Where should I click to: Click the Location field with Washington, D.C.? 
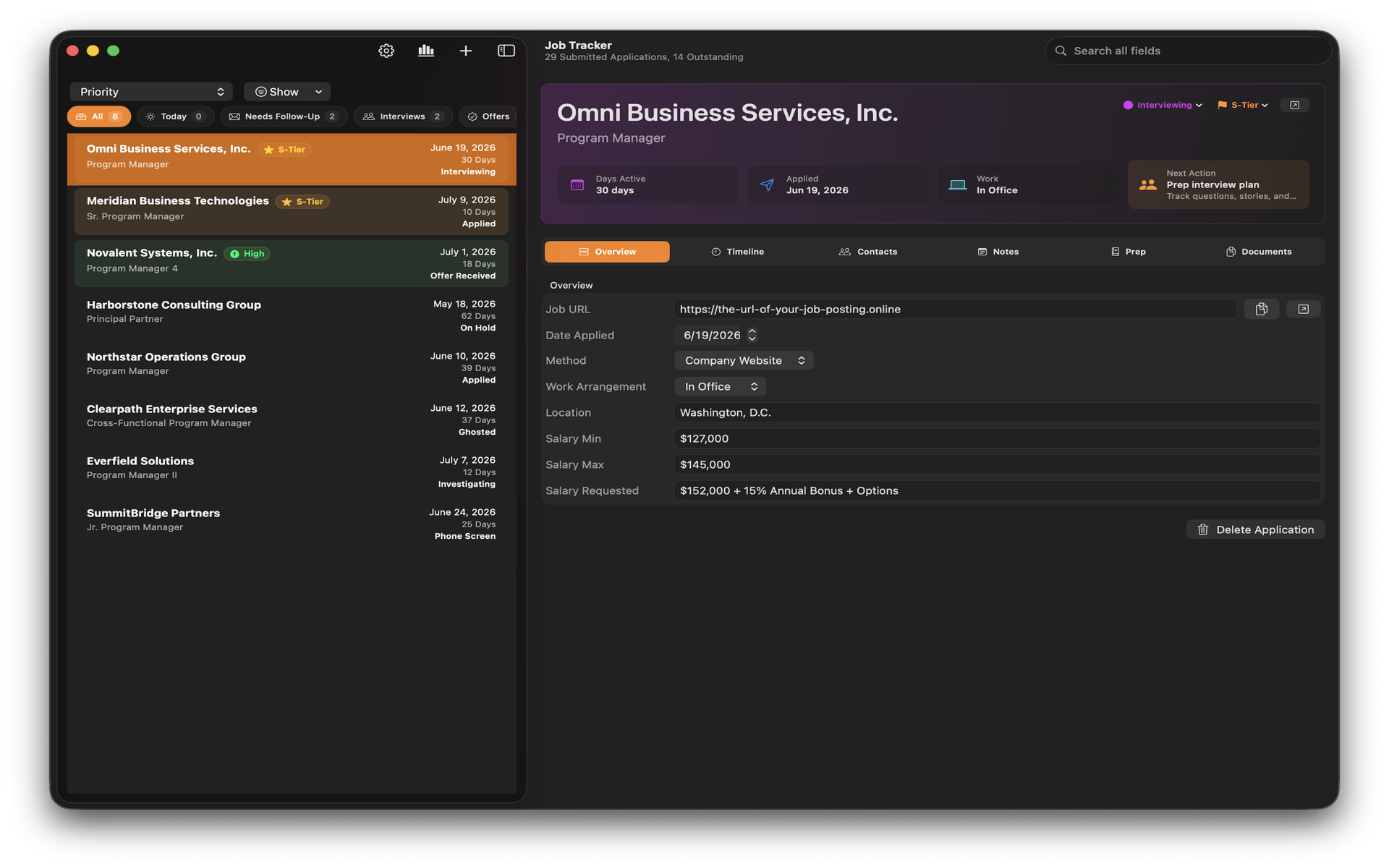click(x=997, y=412)
